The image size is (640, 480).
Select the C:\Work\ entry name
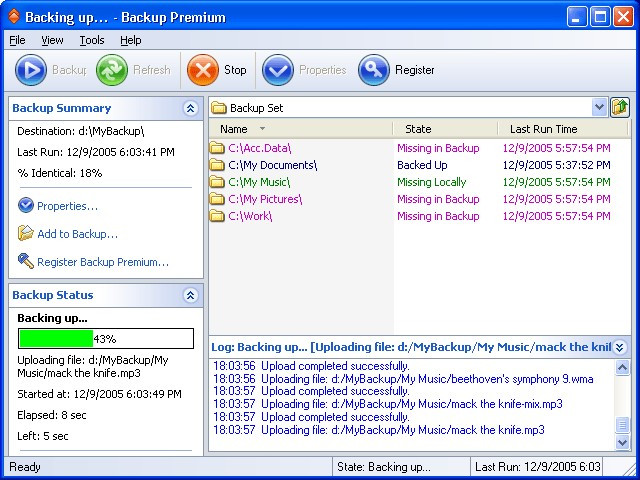pos(250,216)
